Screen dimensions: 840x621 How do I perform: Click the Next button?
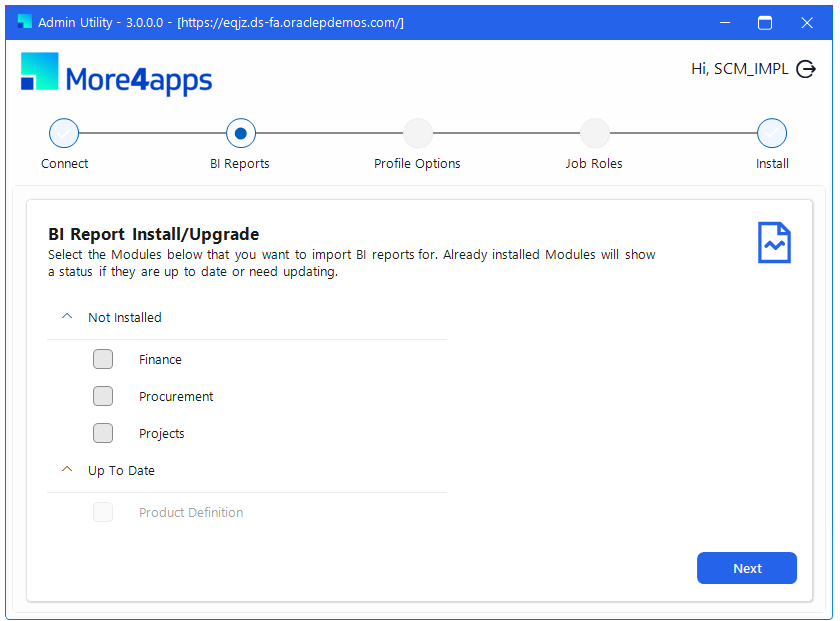pos(746,568)
